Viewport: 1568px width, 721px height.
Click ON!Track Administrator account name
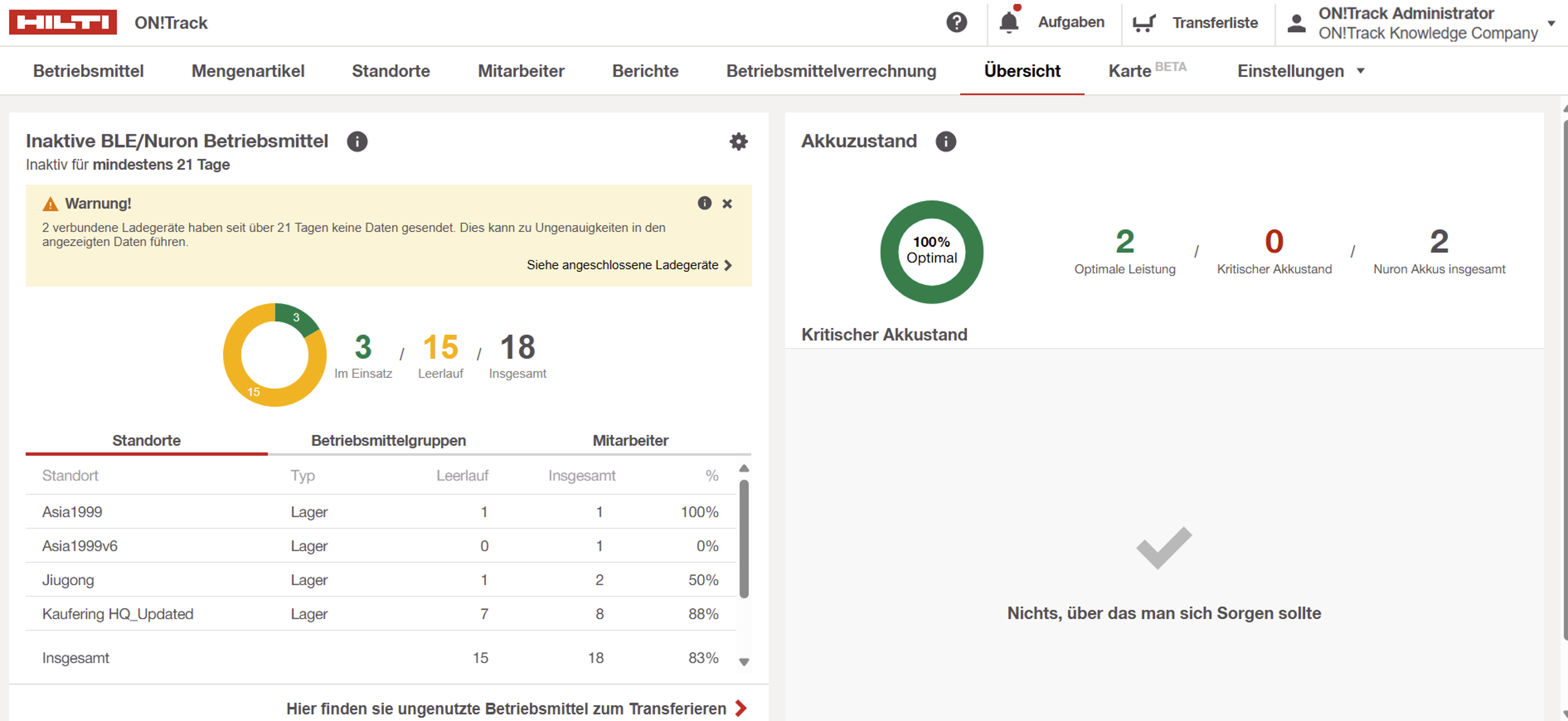[x=1406, y=14]
